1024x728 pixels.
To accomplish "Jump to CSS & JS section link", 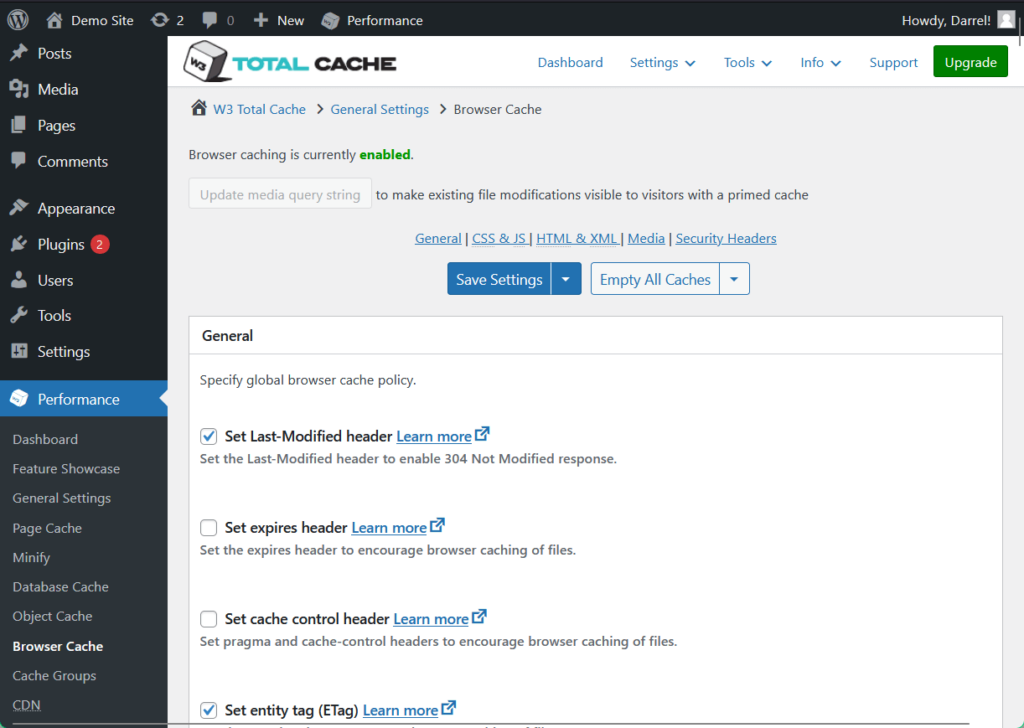I will click(x=500, y=238).
